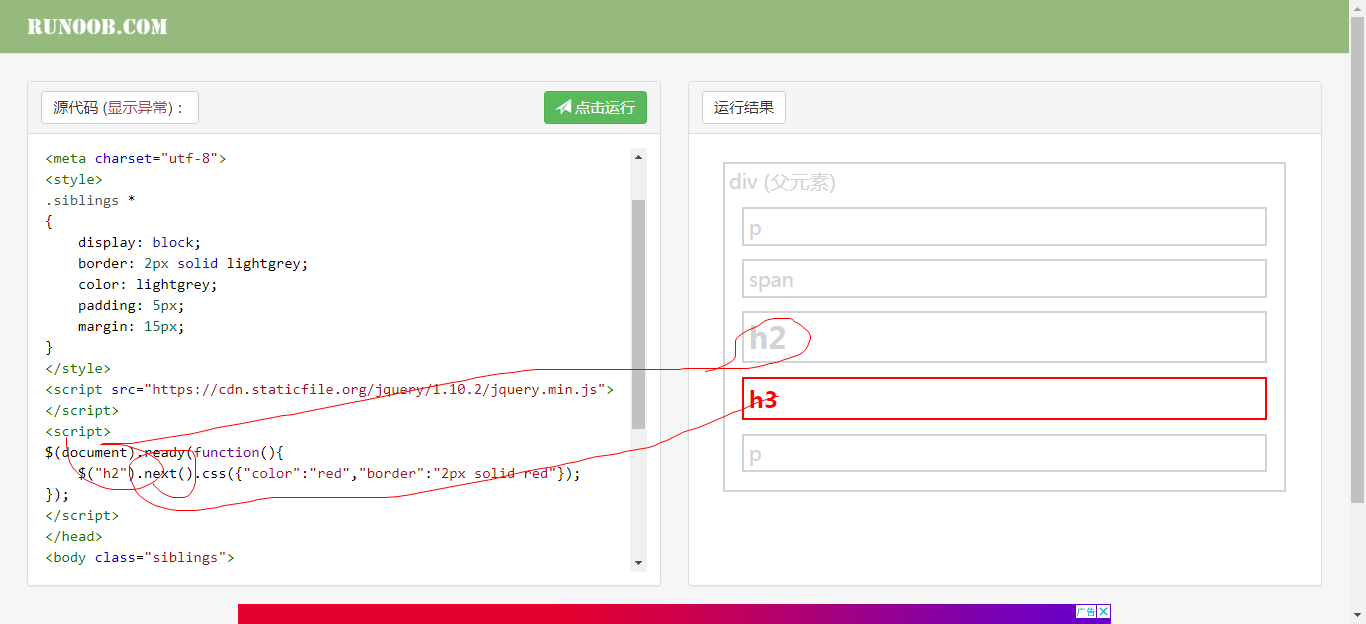The image size is (1366, 624).
Task: Click page scrollbar up arrow
Action: pos(1357,8)
